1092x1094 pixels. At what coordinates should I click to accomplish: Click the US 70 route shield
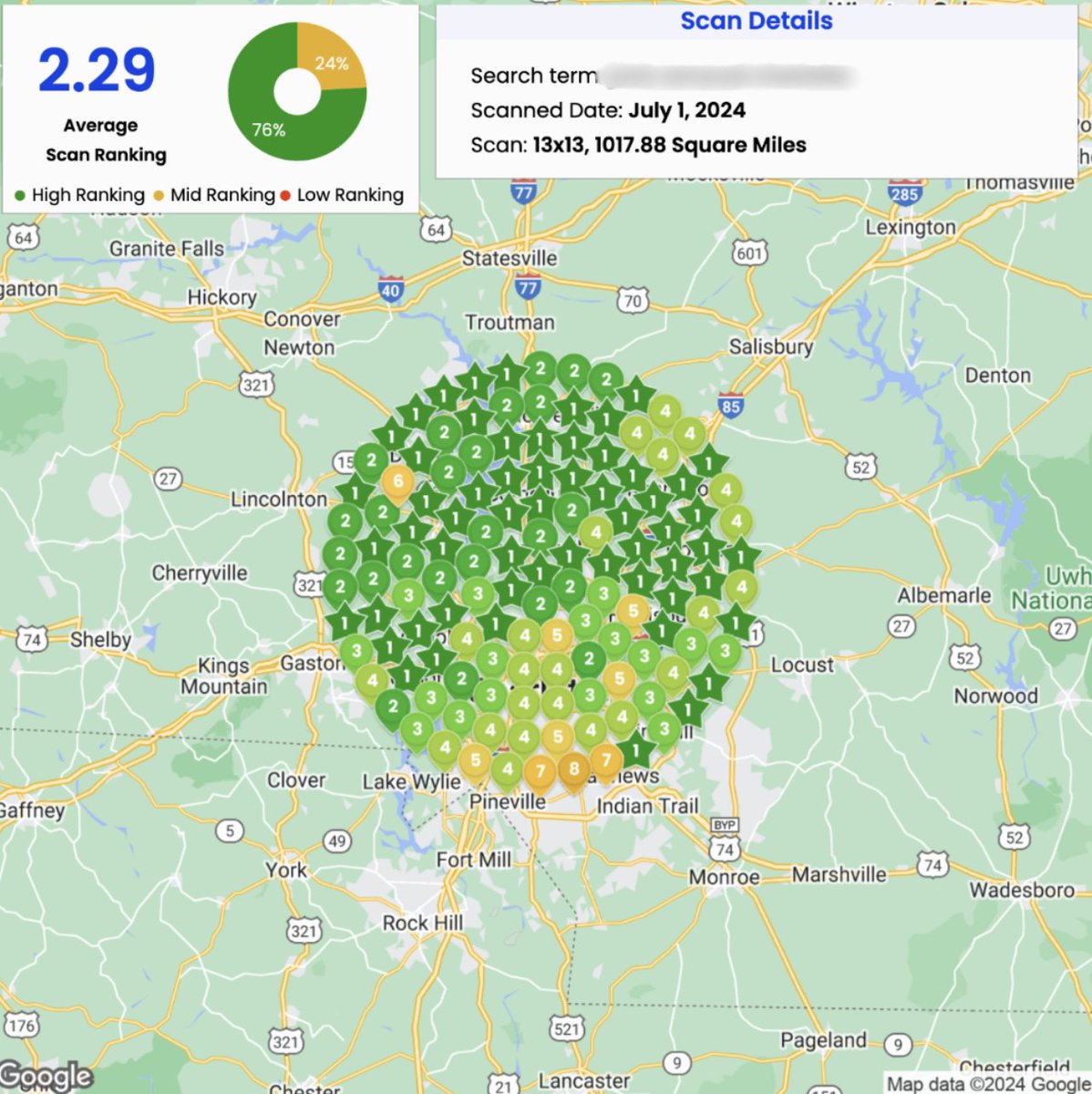click(x=633, y=300)
